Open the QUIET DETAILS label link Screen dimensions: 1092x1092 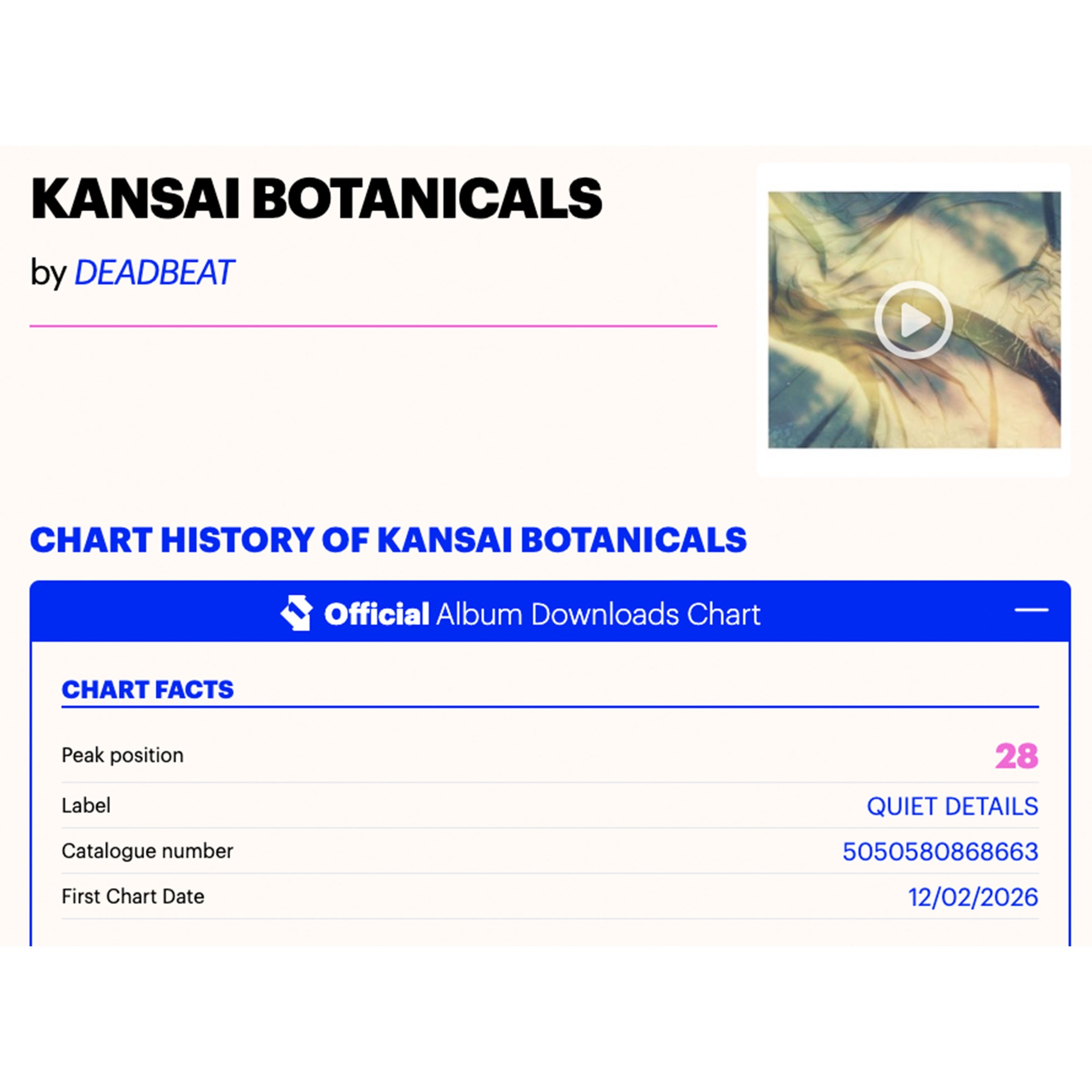[952, 806]
